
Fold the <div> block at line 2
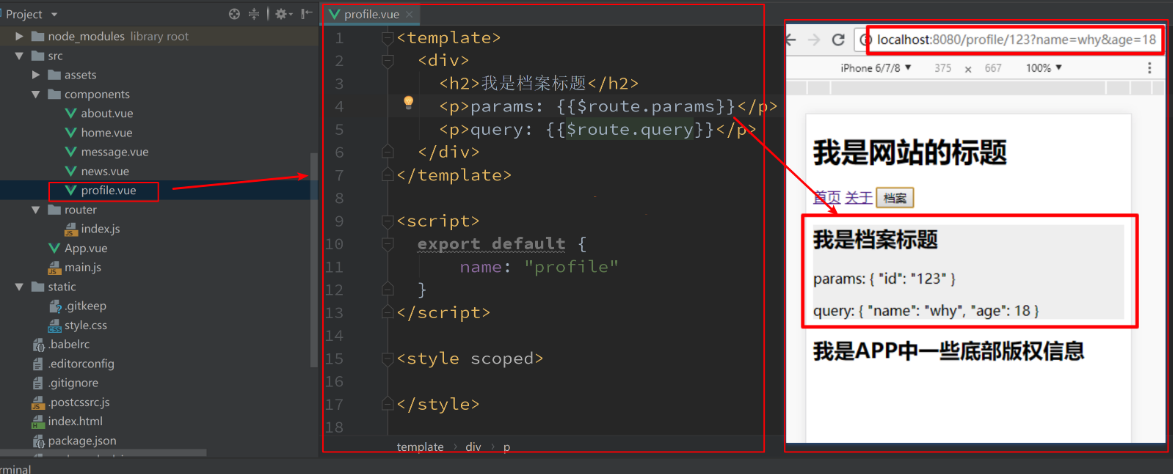coord(388,61)
